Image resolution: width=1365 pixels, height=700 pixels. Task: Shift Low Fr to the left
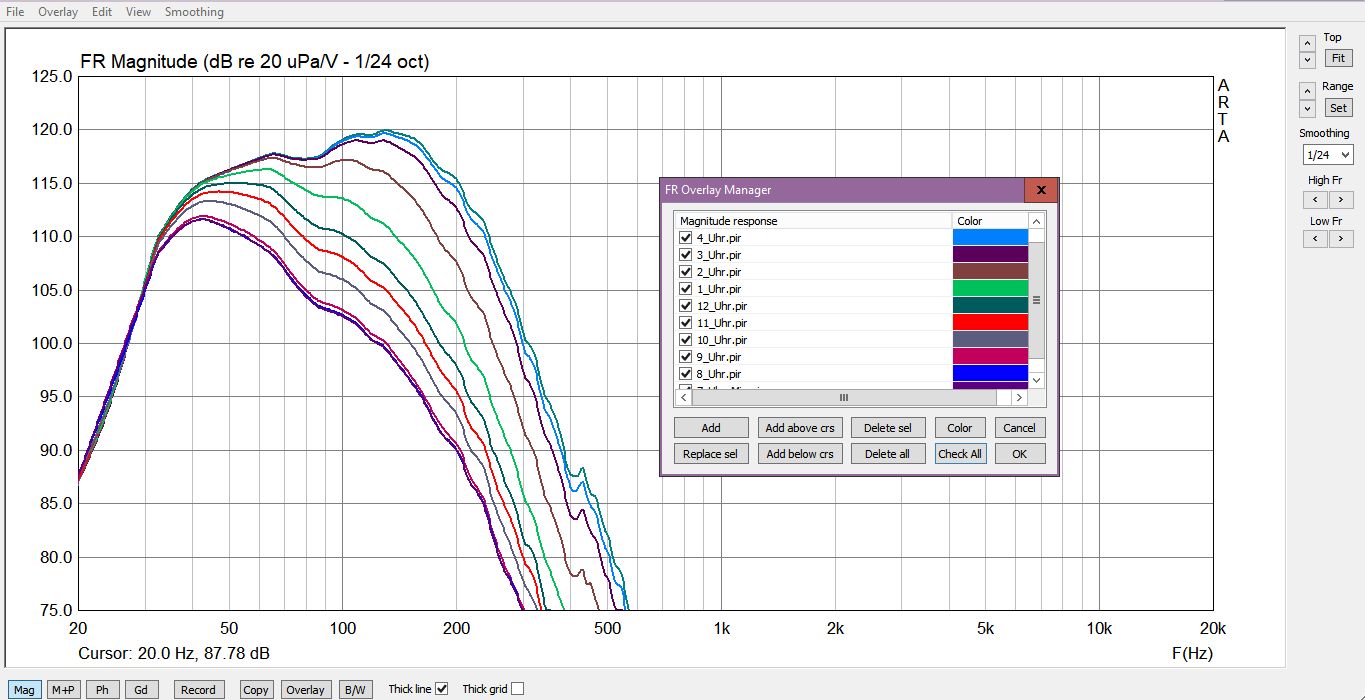(1315, 239)
